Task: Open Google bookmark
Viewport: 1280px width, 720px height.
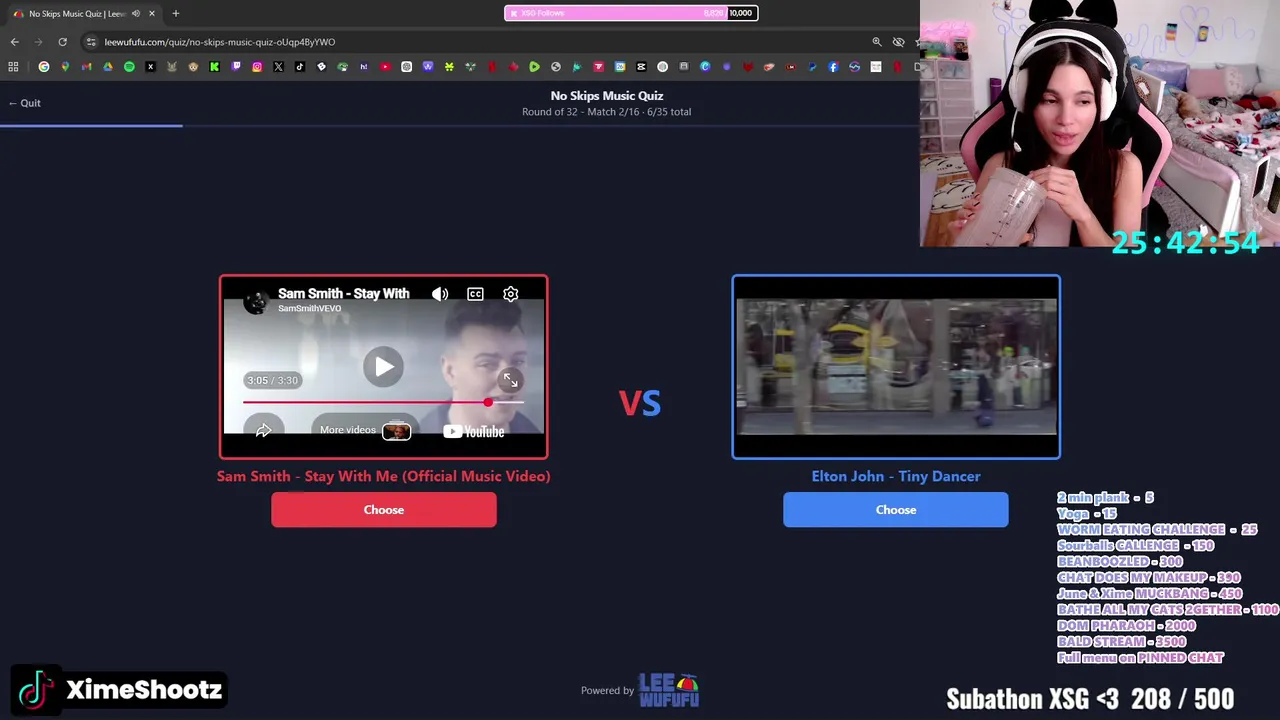Action: 43,67
